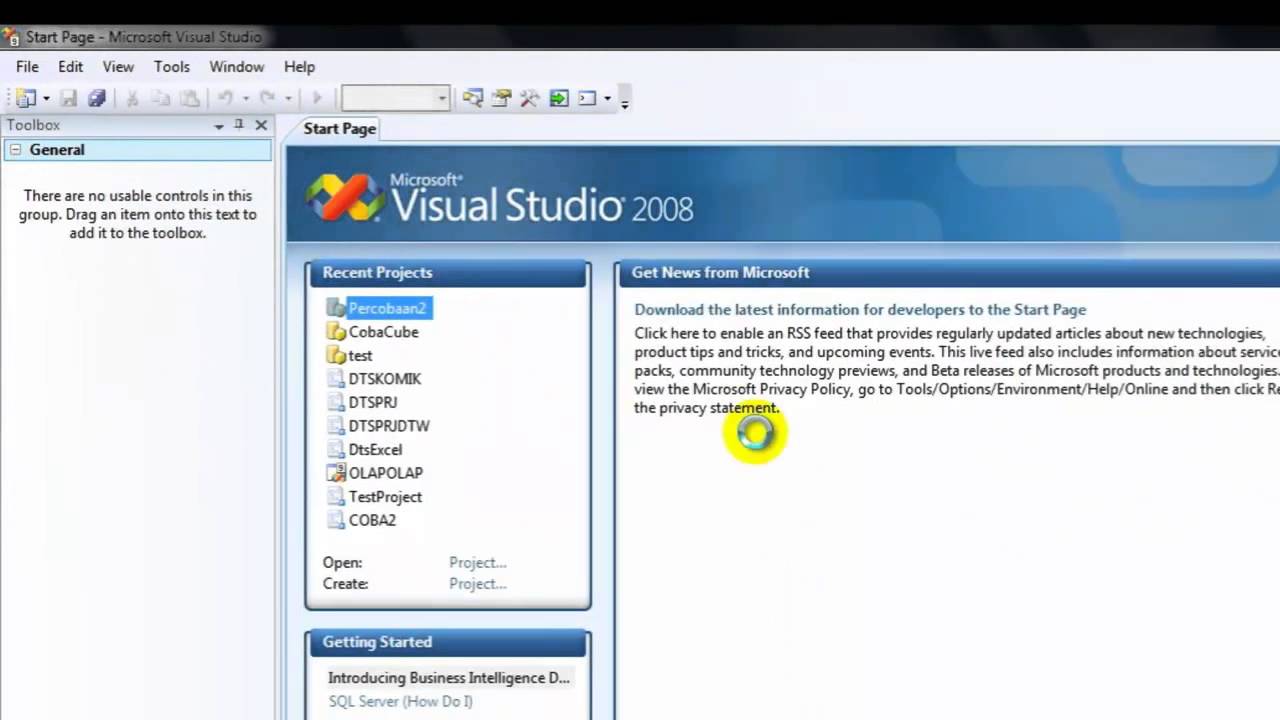Select the Start Page tab

[x=339, y=129]
